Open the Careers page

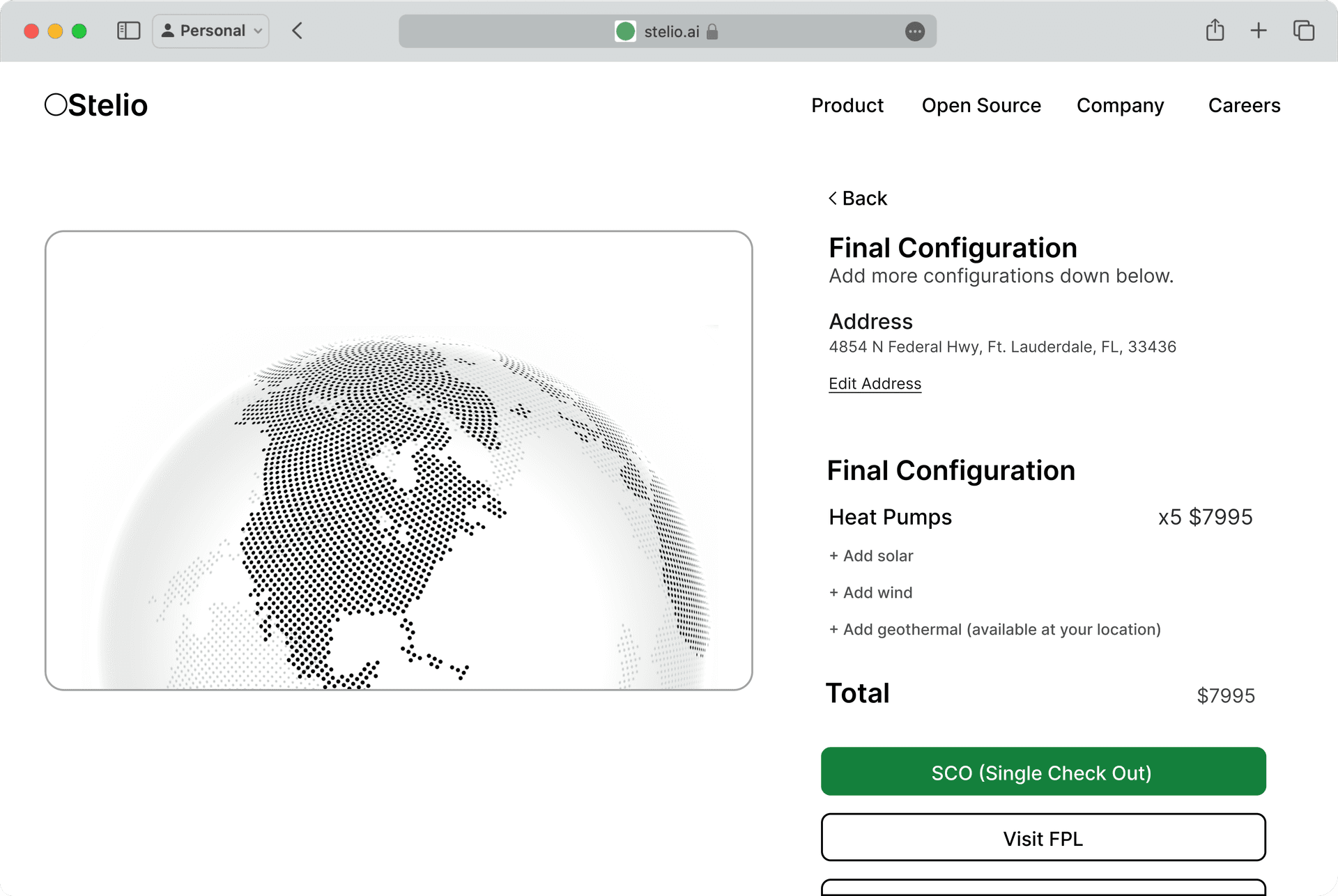tap(1244, 105)
